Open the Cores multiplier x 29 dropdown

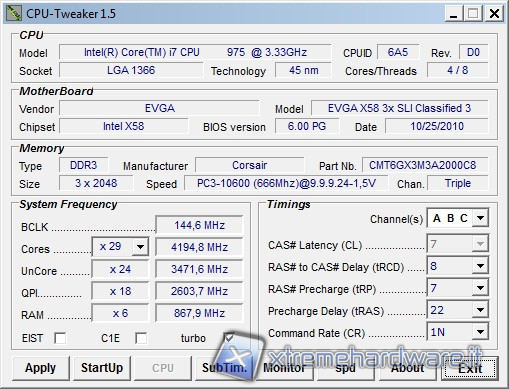(120, 247)
